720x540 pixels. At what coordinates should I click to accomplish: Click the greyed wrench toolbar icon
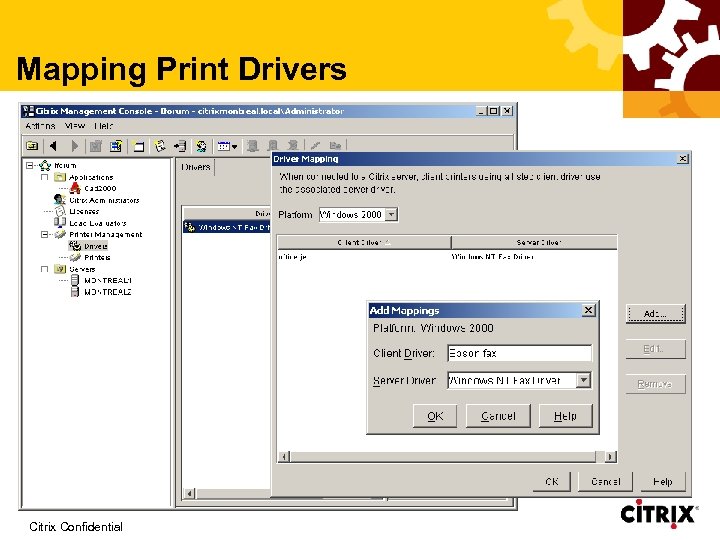pyautogui.click(x=315, y=146)
